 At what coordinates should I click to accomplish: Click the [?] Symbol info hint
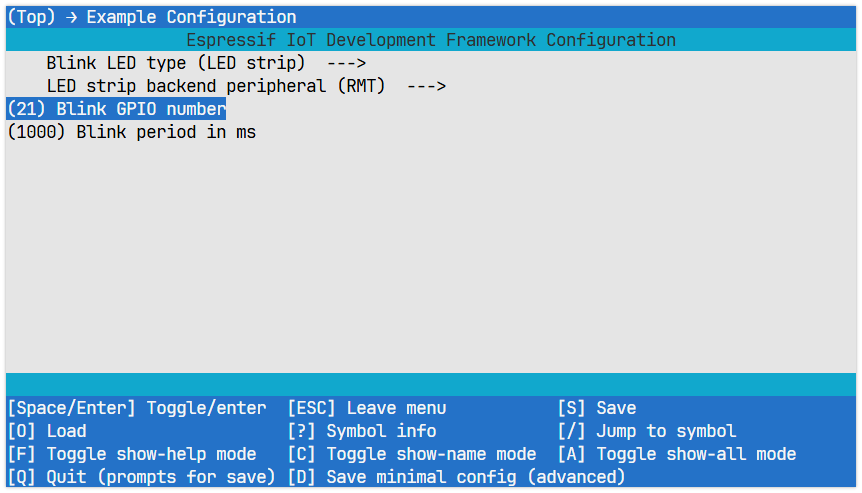(x=361, y=431)
